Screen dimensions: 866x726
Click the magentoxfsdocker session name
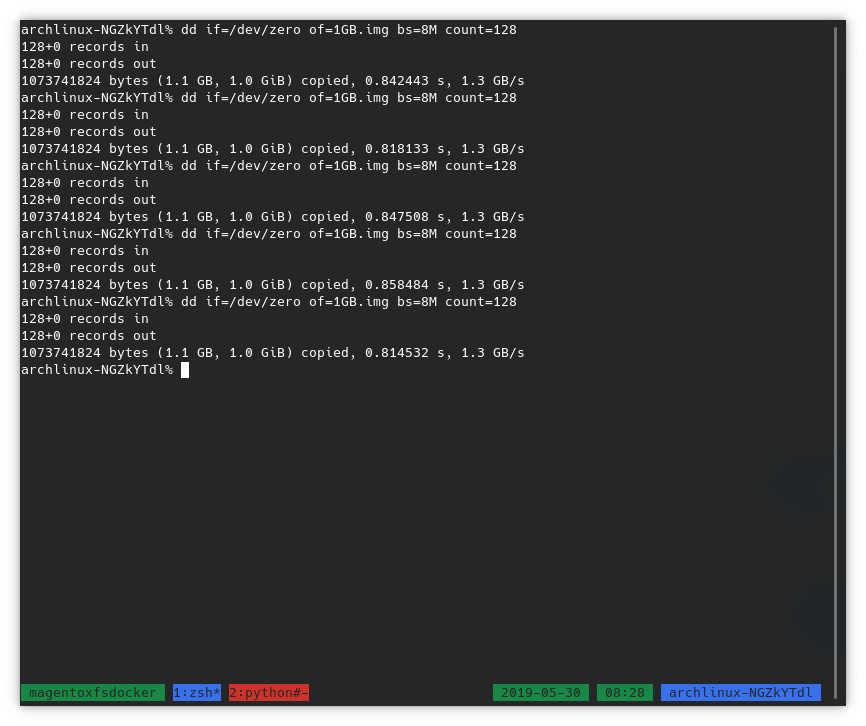point(95,692)
